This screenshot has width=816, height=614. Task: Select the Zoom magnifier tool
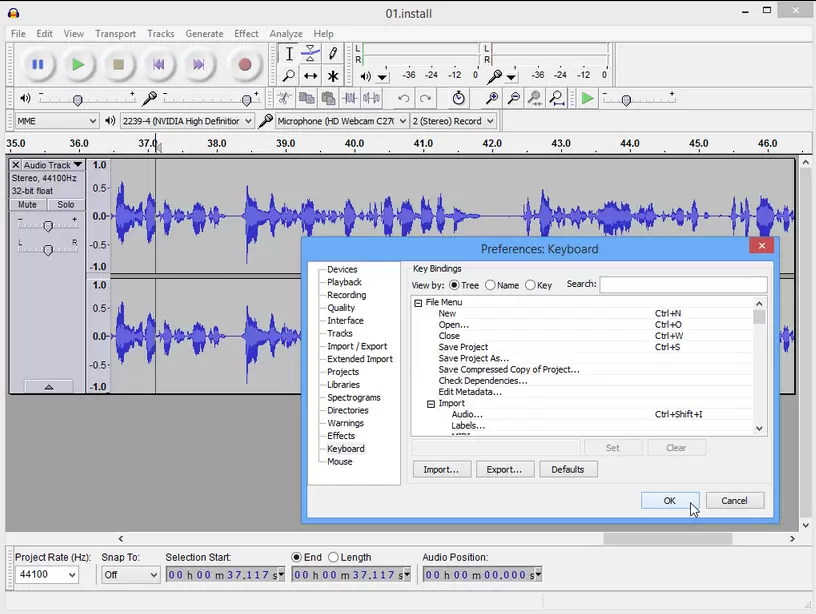pos(289,76)
